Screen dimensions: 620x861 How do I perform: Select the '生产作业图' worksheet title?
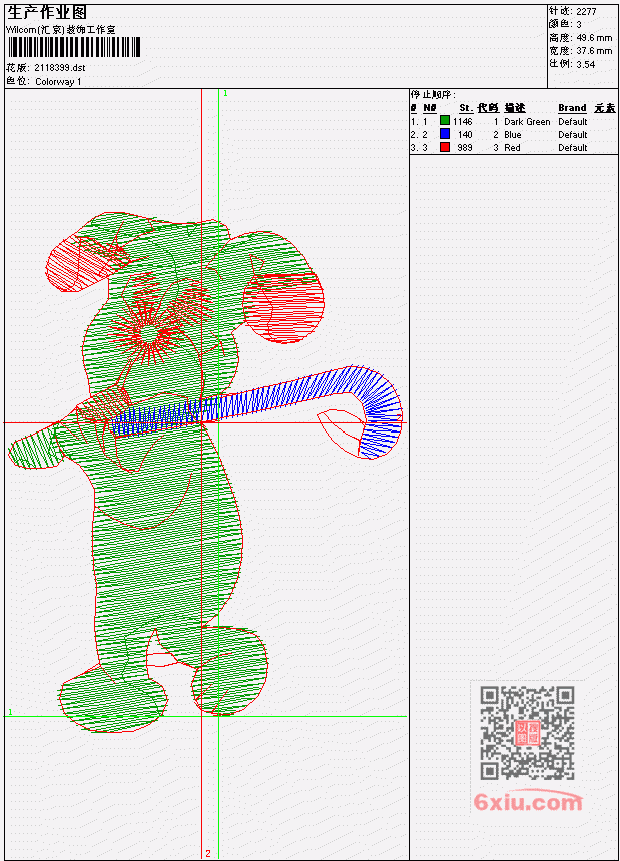(47, 13)
